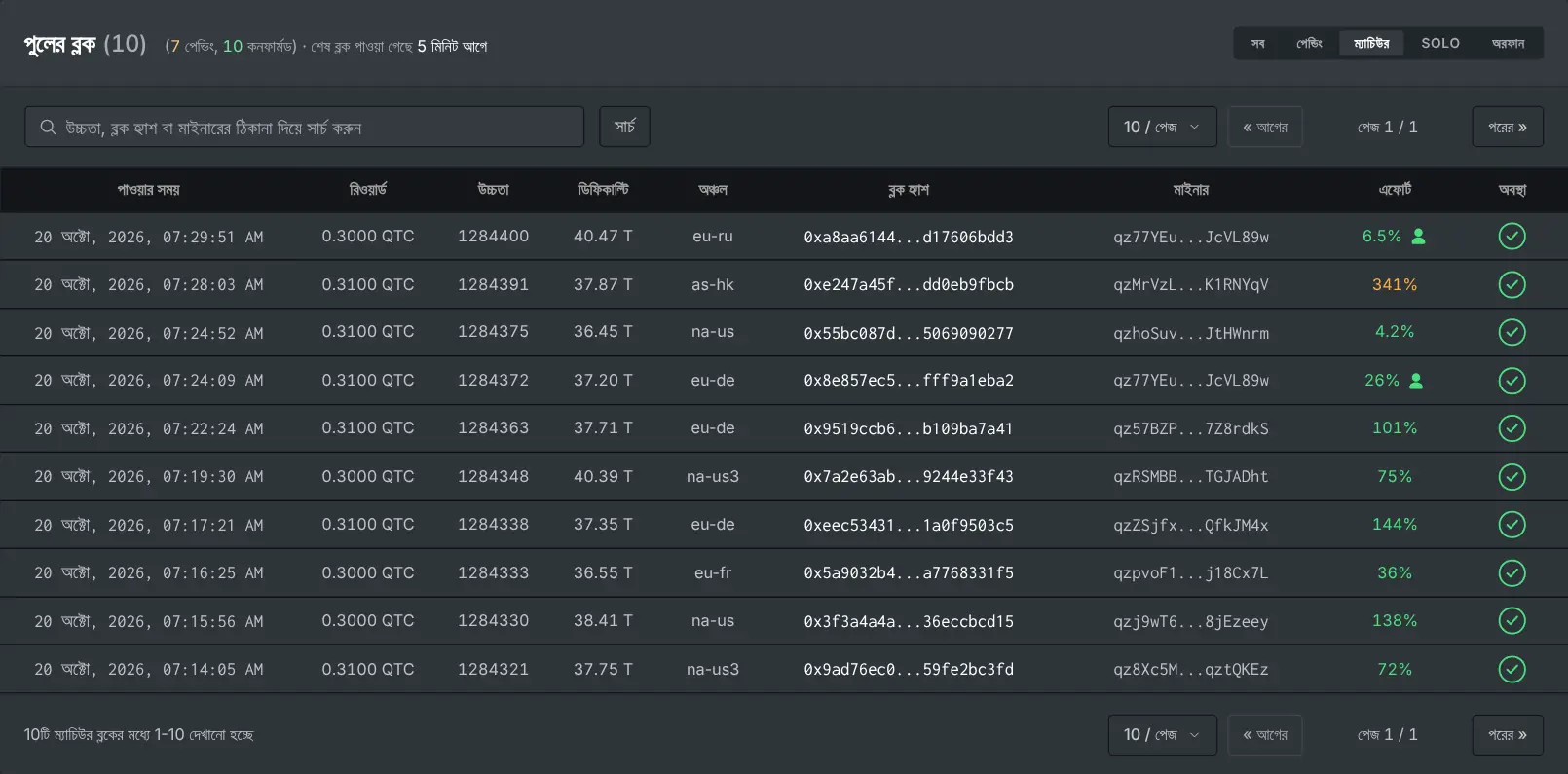
Task: Click the top « আগের previous button
Action: (1265, 127)
